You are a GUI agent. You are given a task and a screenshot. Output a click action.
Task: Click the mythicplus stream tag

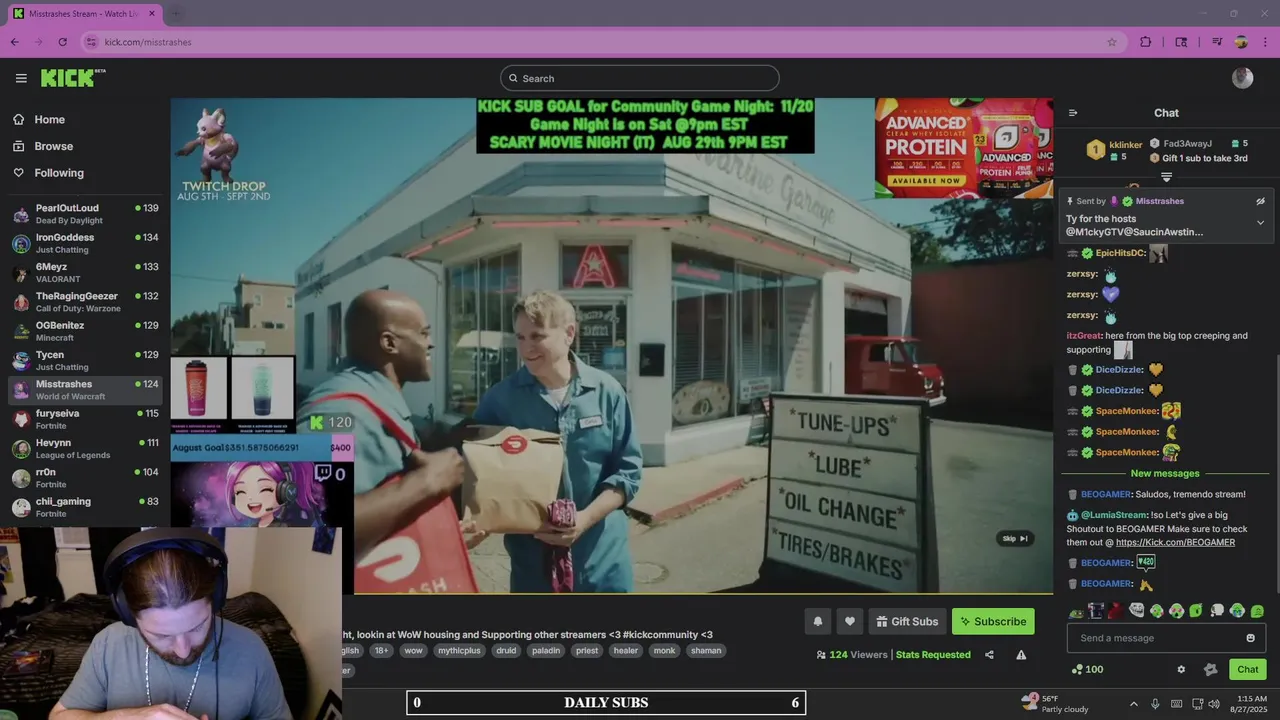pos(459,650)
